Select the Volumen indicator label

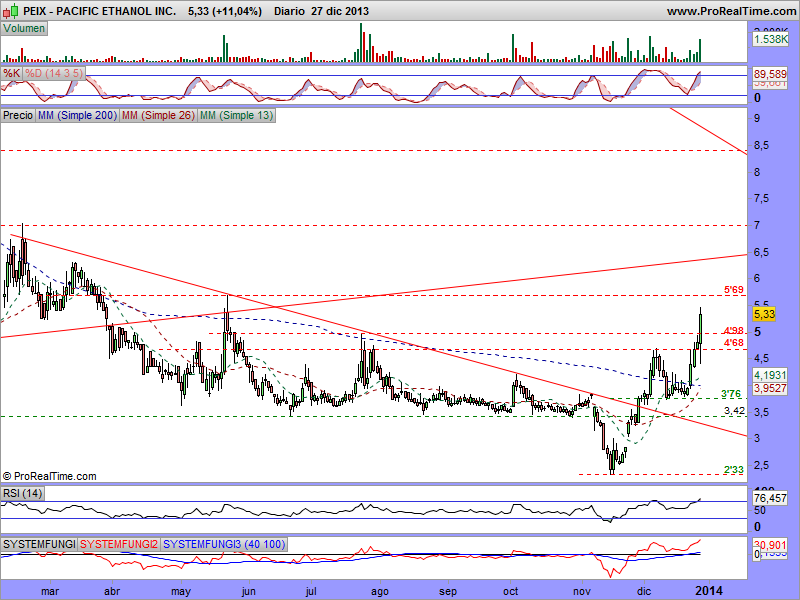[x=24, y=29]
